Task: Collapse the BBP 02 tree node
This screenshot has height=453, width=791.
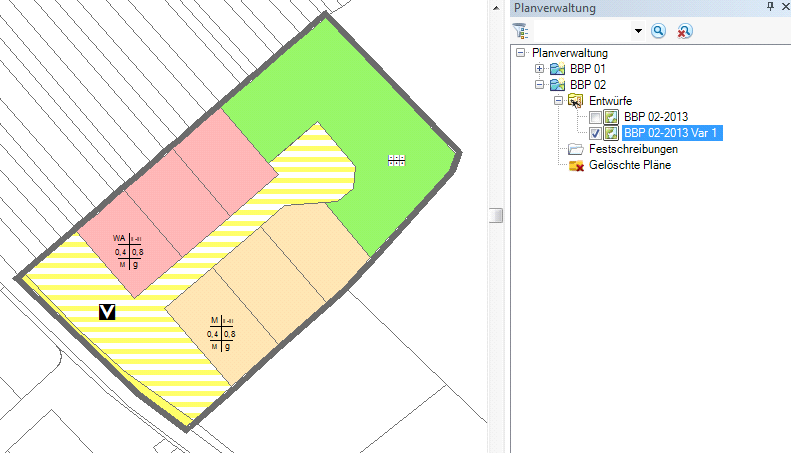Action: (540, 85)
